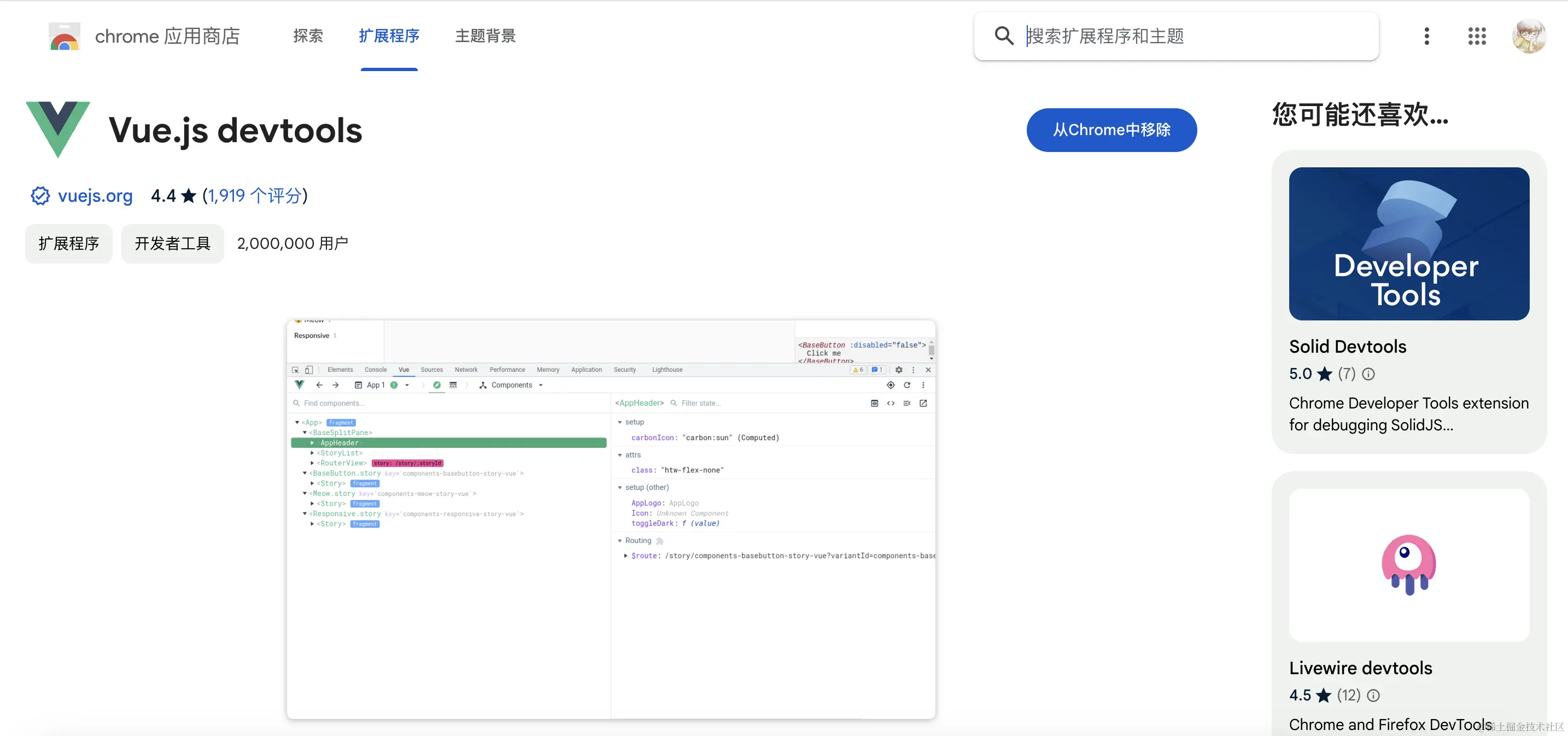
Task: Refresh the Vue components view
Action: click(907, 385)
